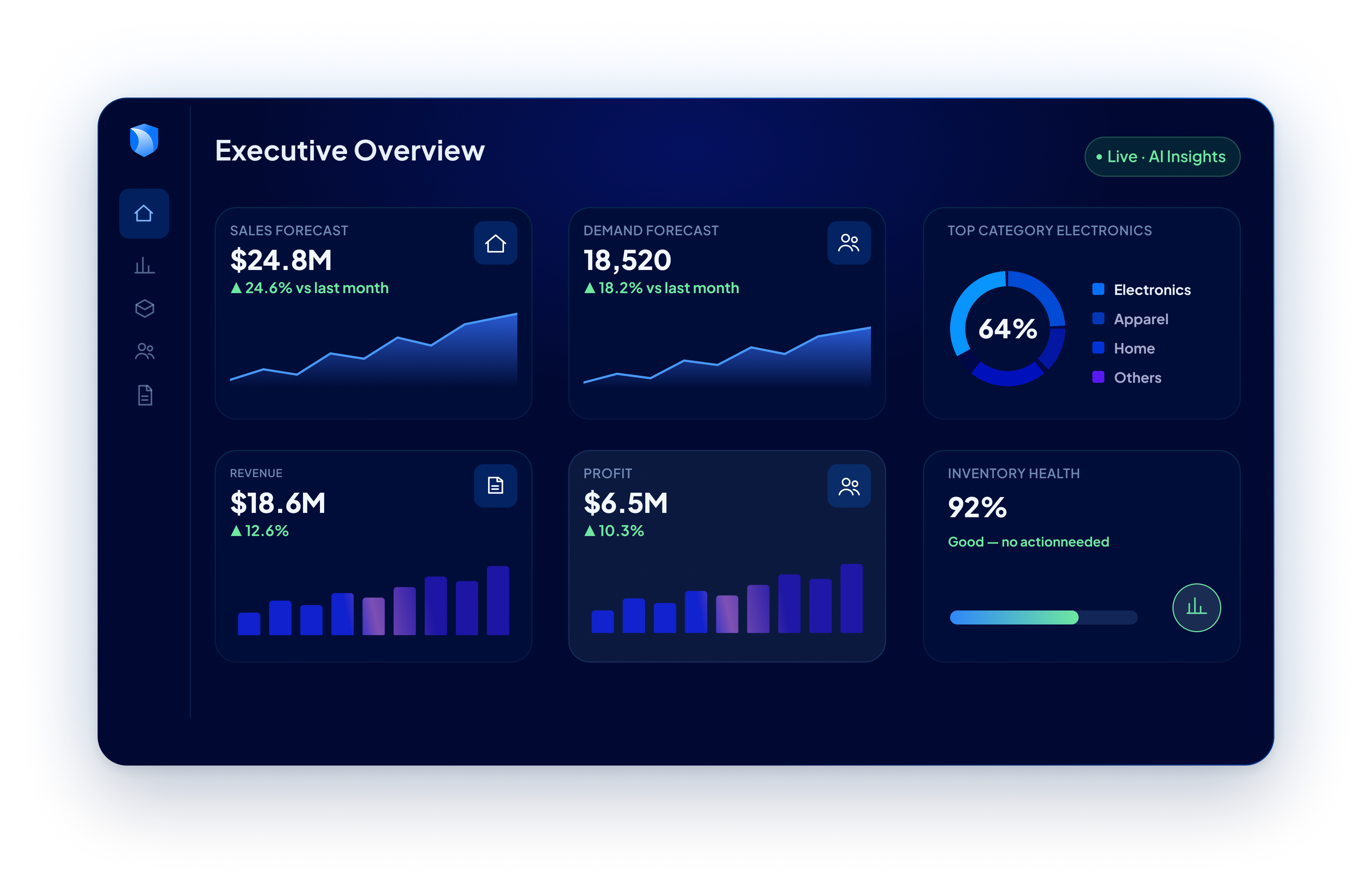Click the Executive Overview title
Image resolution: width=1372 pixels, height=887 pixels.
click(350, 151)
